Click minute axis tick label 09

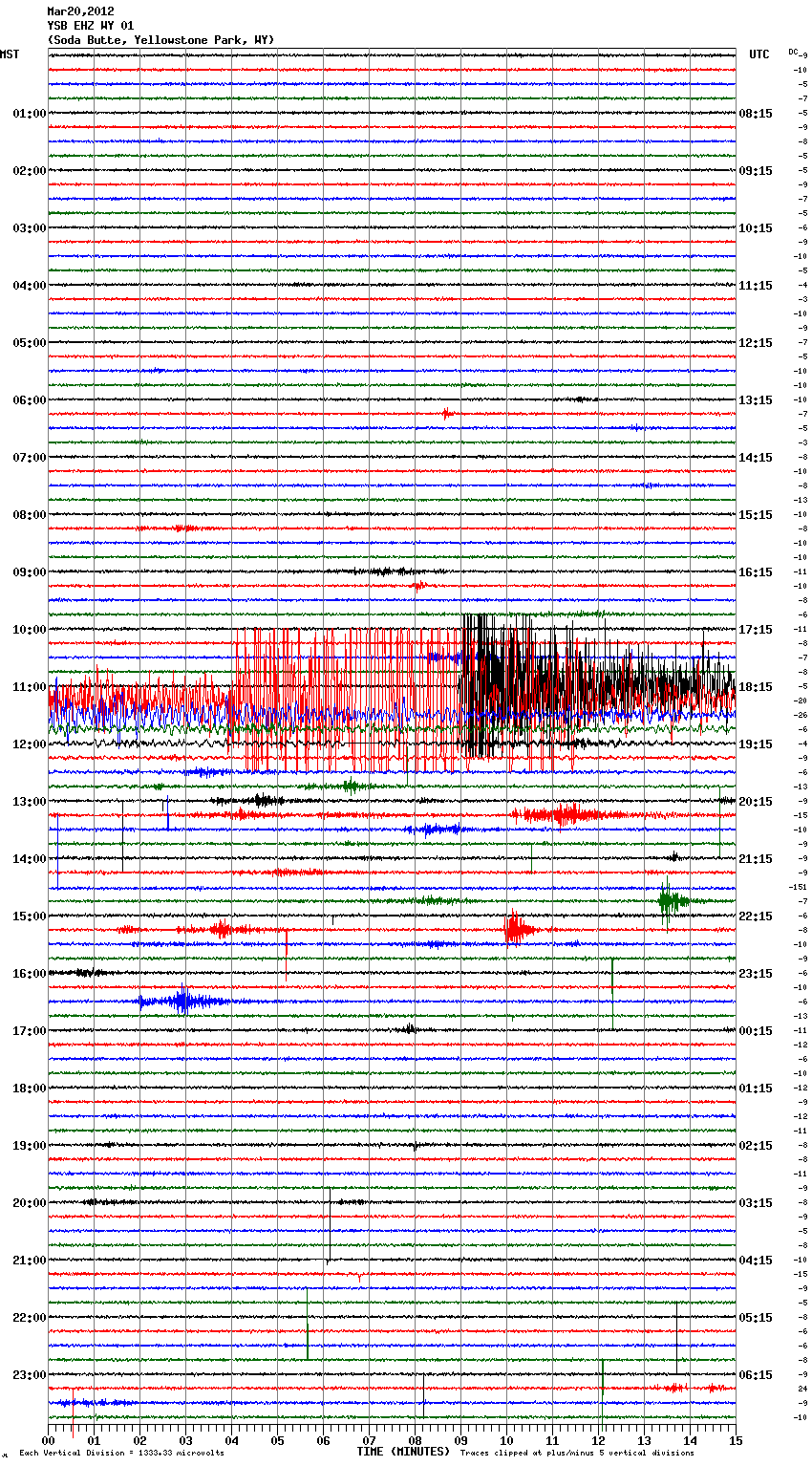460,1440
